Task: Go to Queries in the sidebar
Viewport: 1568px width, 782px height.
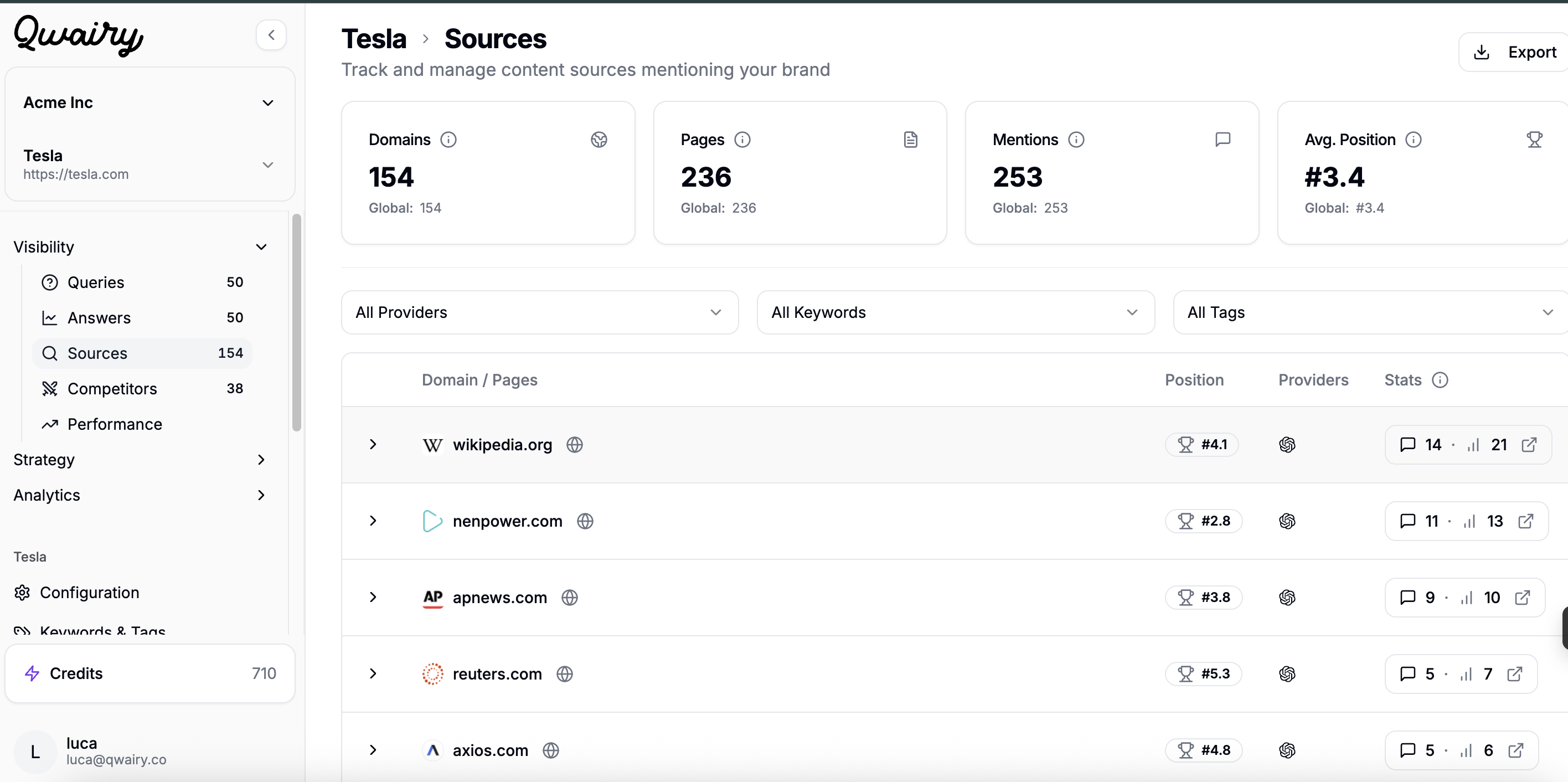Action: click(142, 282)
